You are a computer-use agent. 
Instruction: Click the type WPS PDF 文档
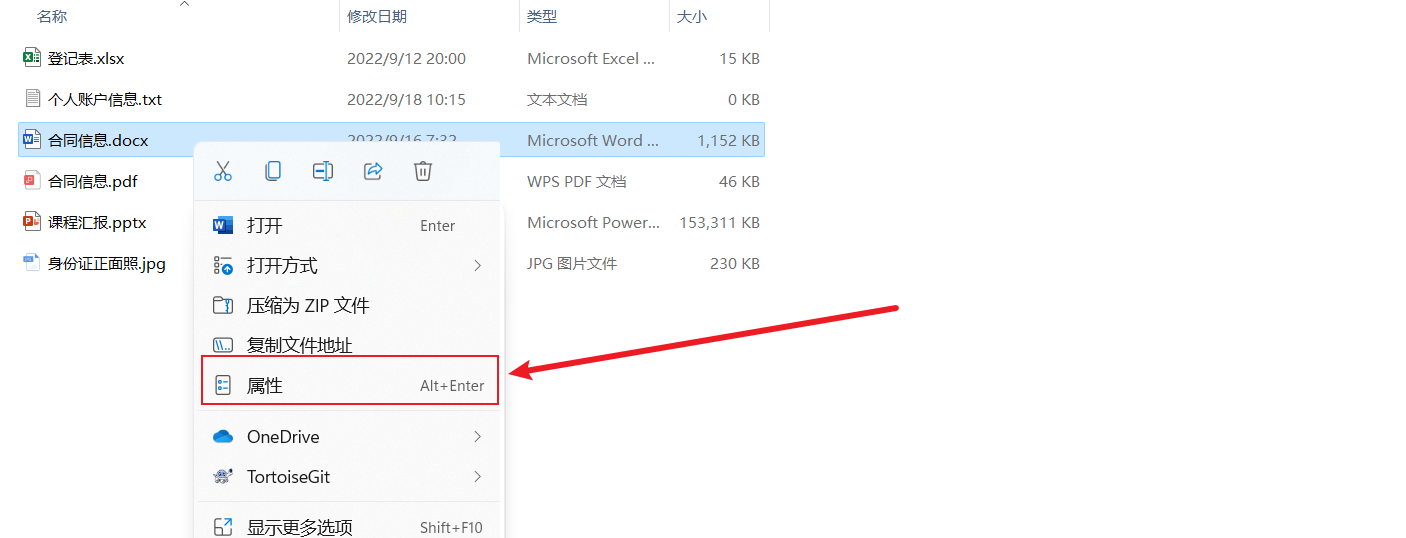tap(577, 181)
